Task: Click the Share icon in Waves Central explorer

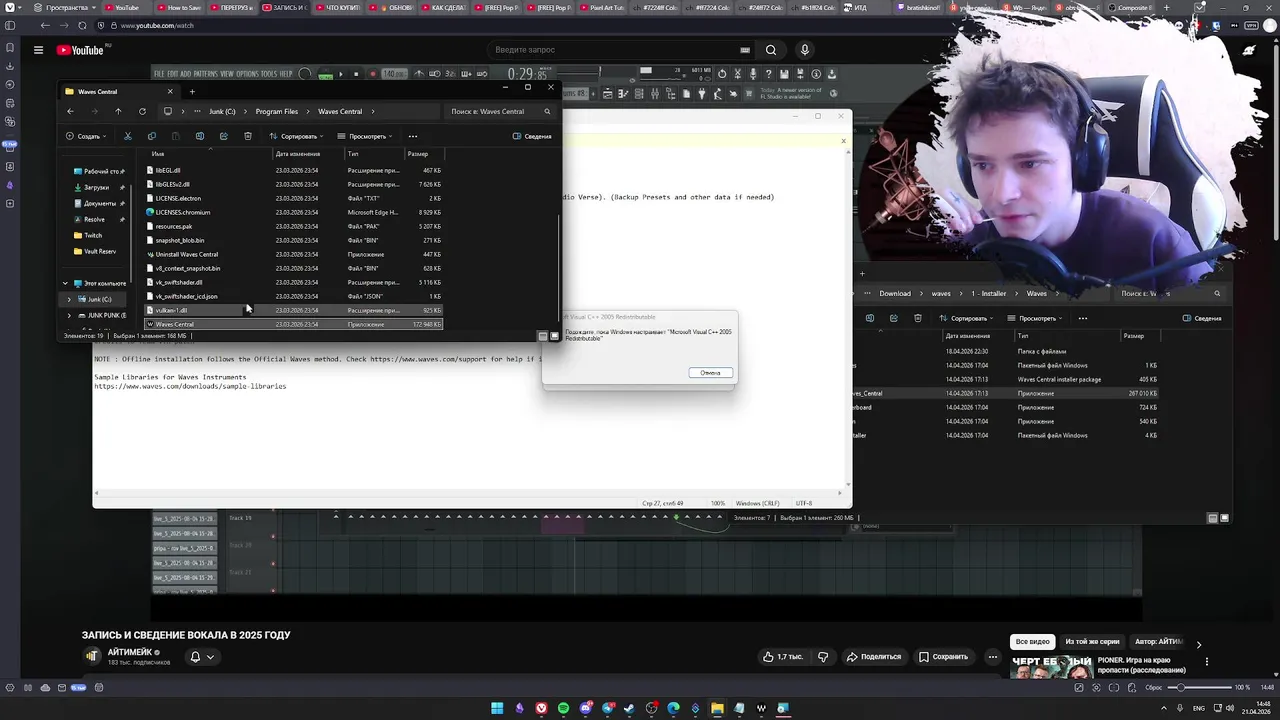Action: coord(223,136)
